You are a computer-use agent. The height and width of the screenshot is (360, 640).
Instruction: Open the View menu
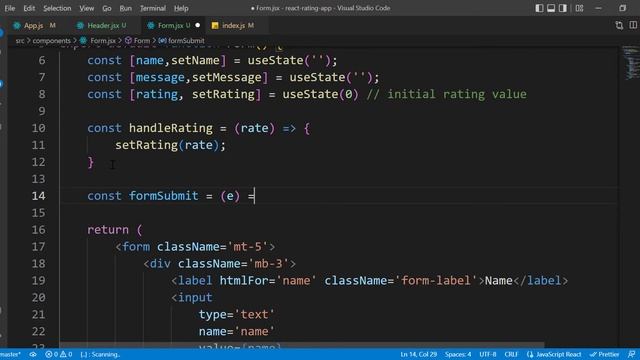(x=87, y=8)
